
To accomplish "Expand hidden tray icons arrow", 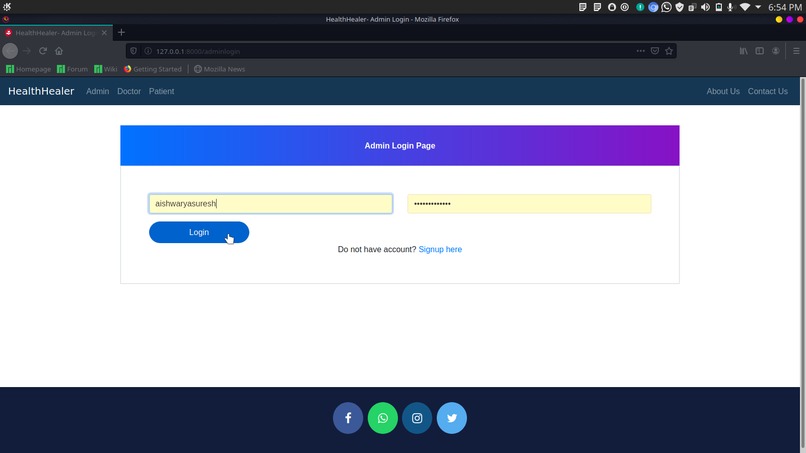I will click(758, 7).
